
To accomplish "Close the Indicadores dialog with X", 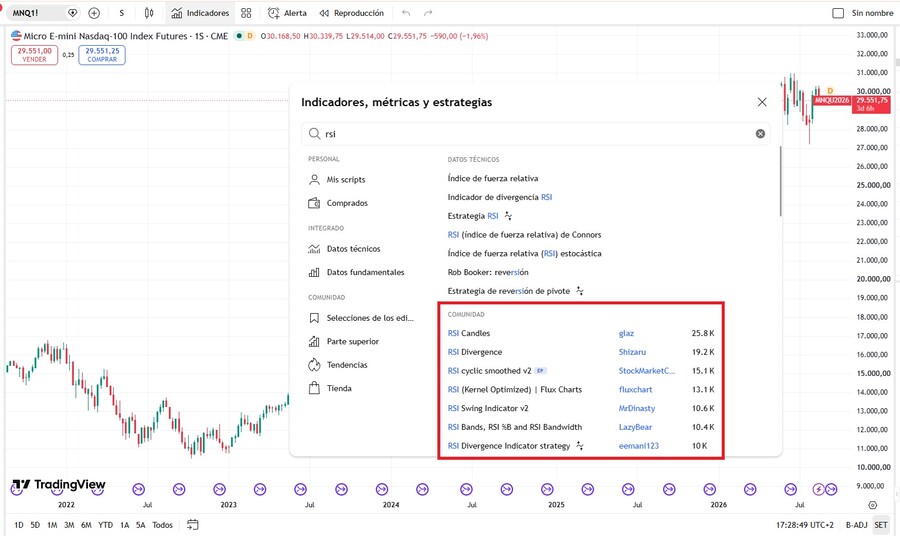I will click(762, 102).
